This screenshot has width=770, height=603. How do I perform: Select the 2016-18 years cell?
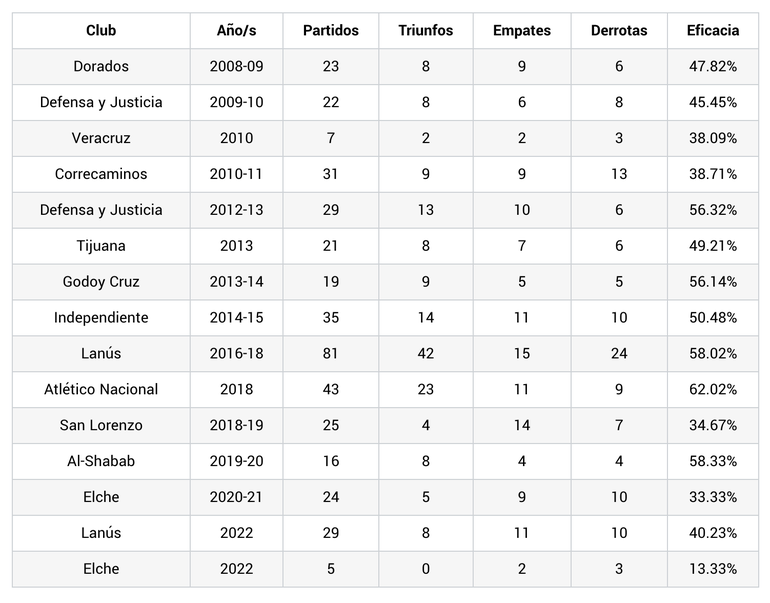click(x=236, y=354)
